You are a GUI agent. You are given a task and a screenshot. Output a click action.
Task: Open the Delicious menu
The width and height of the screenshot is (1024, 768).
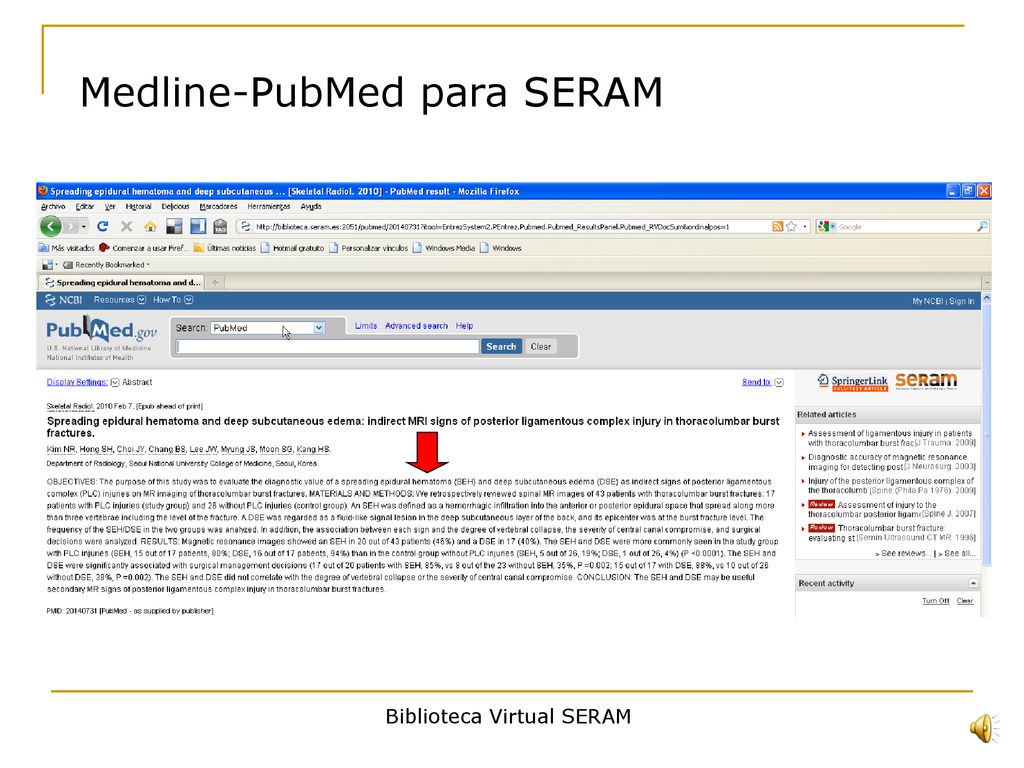tap(175, 206)
